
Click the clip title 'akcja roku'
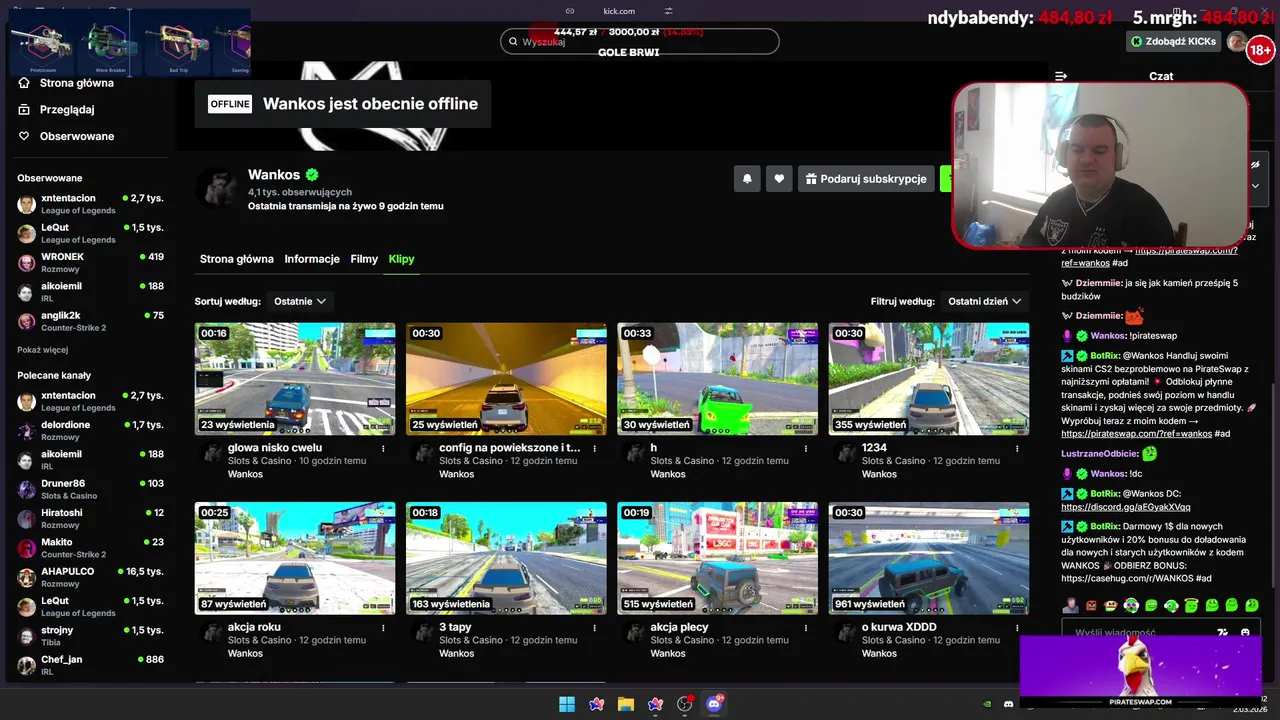click(254, 627)
